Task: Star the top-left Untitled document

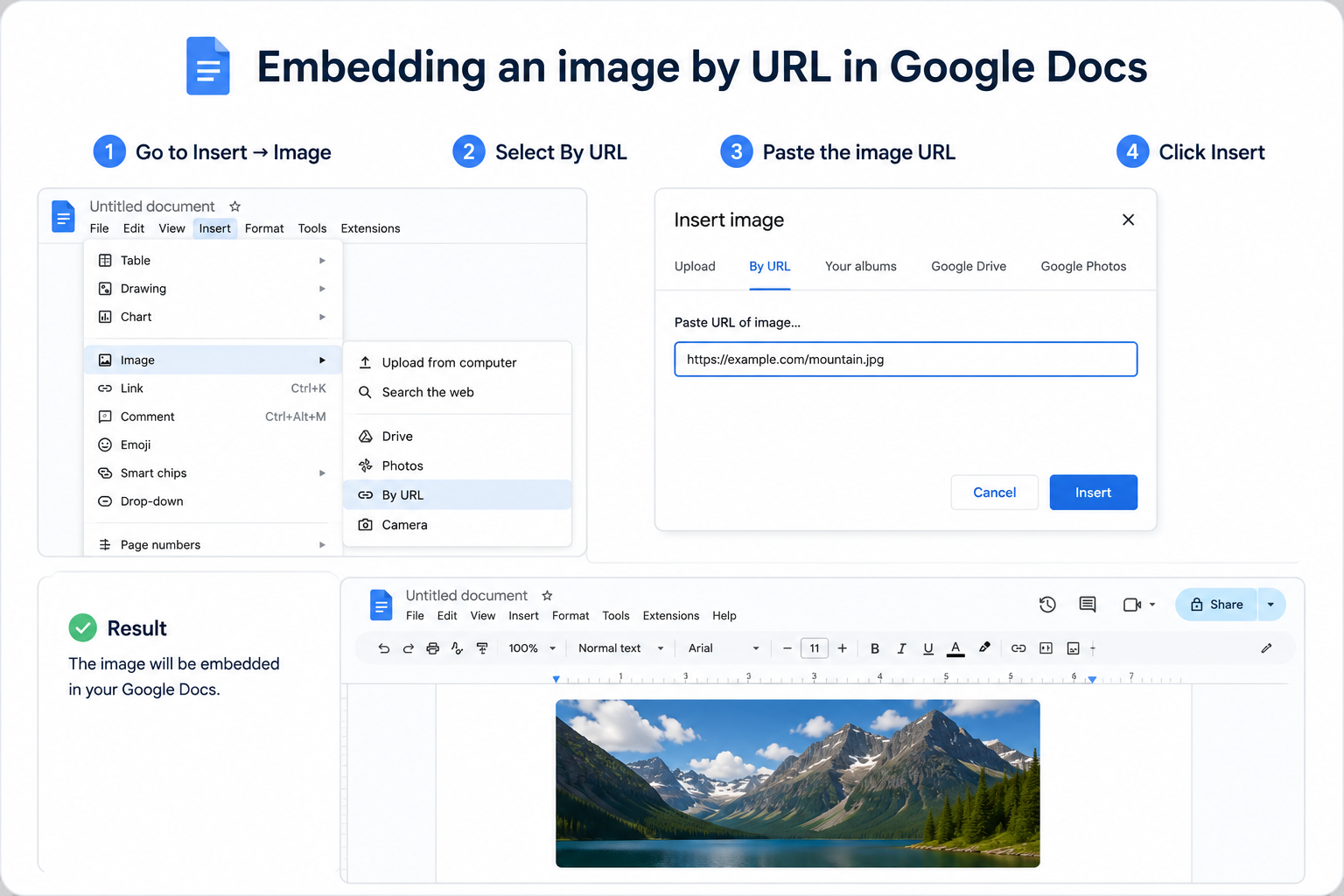Action: click(234, 206)
